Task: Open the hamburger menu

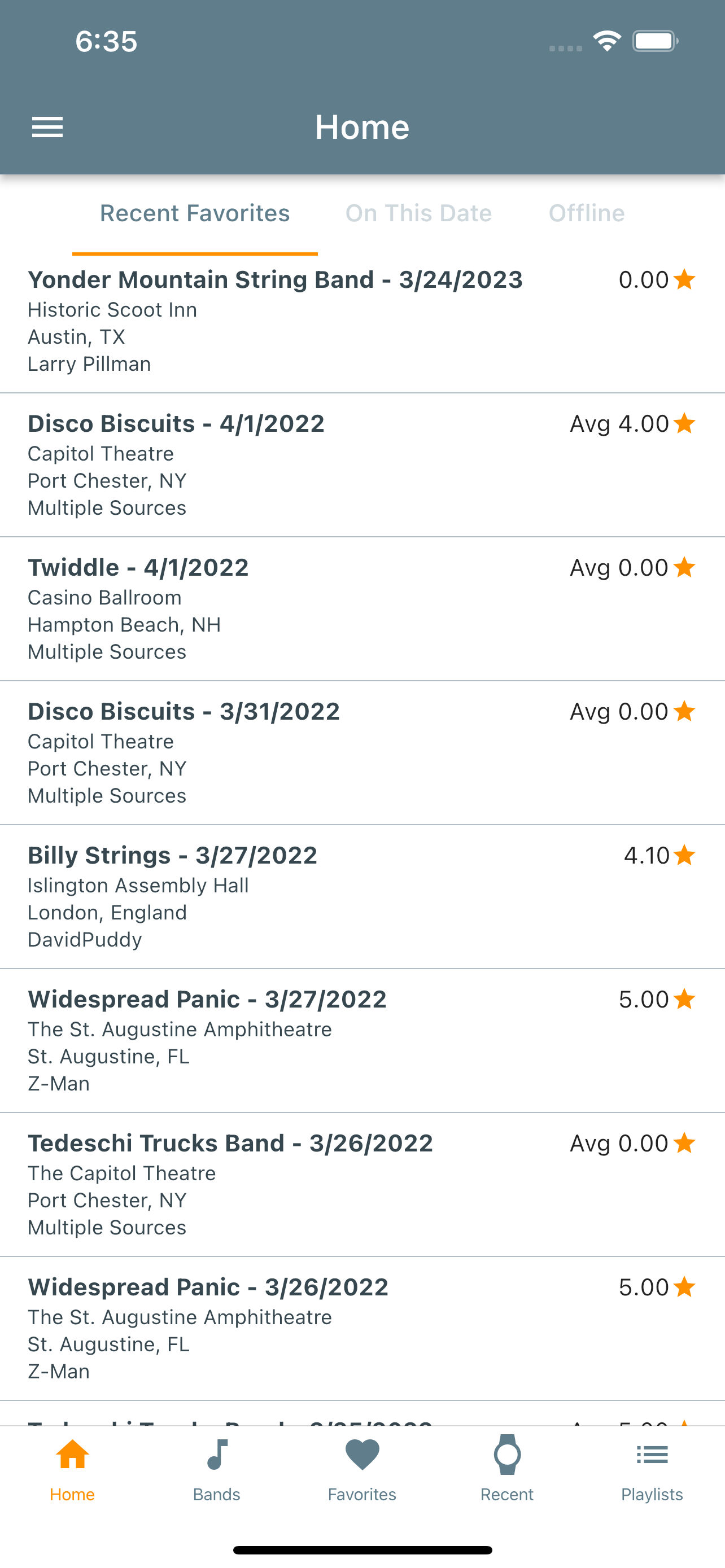Action: pos(47,127)
